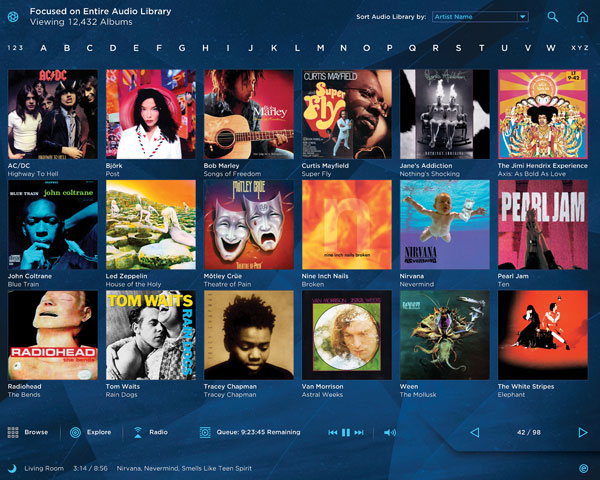Open the Browse grid icon
This screenshot has width=600, height=480.
(x=13, y=432)
